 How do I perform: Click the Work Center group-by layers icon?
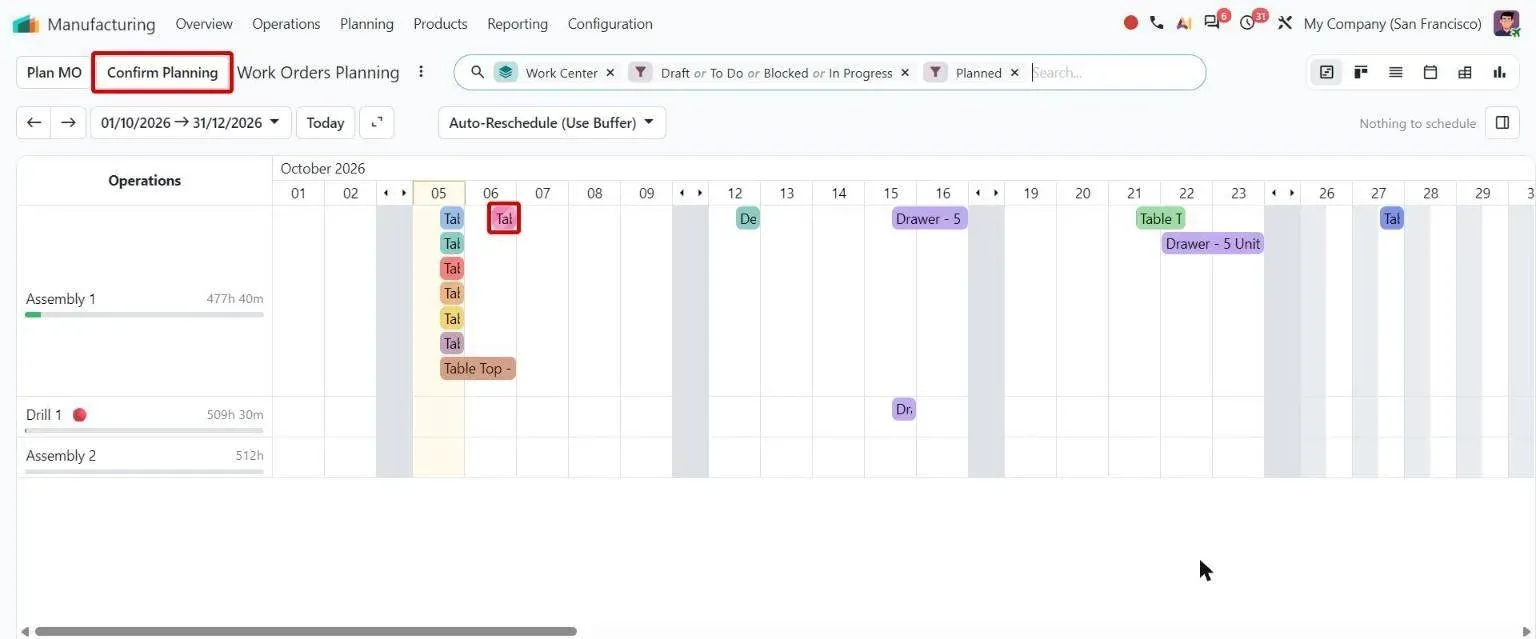(506, 72)
